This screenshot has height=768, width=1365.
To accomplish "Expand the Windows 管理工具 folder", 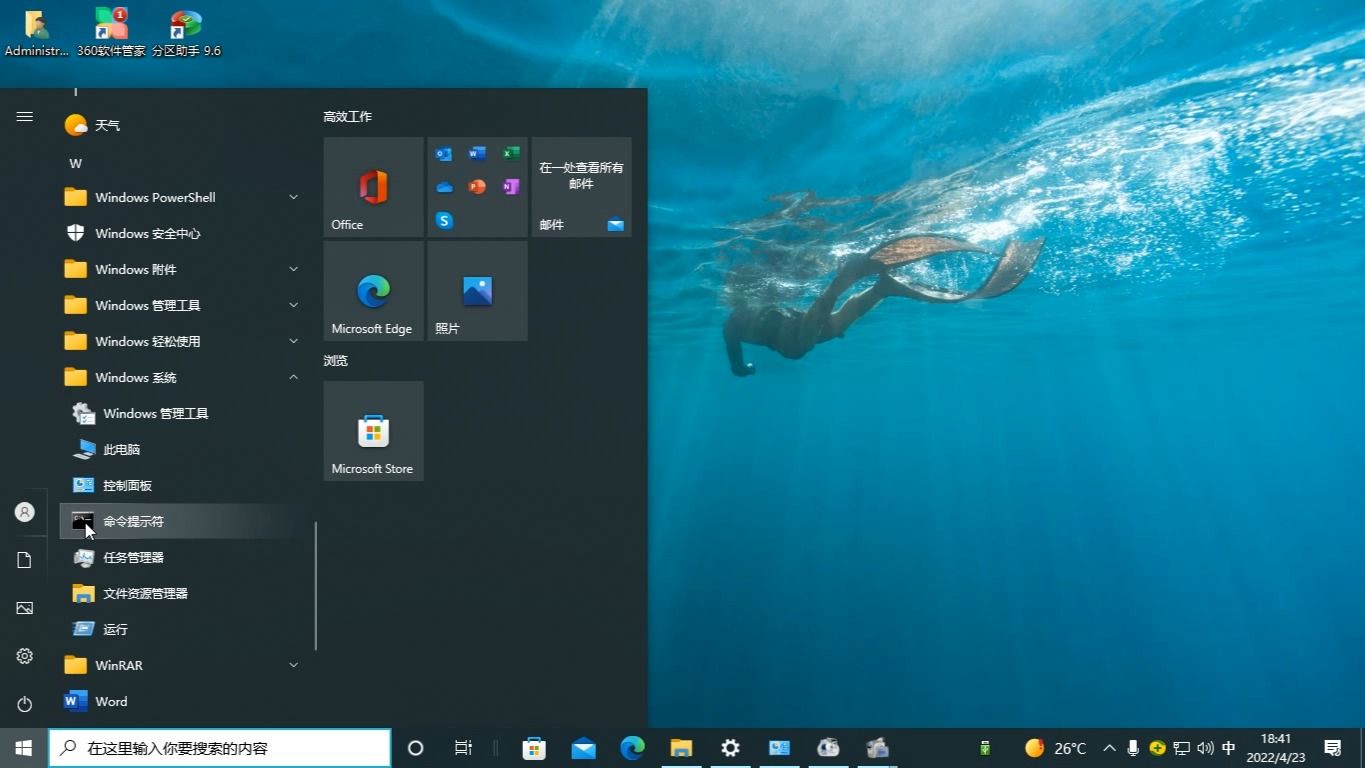I will click(180, 305).
